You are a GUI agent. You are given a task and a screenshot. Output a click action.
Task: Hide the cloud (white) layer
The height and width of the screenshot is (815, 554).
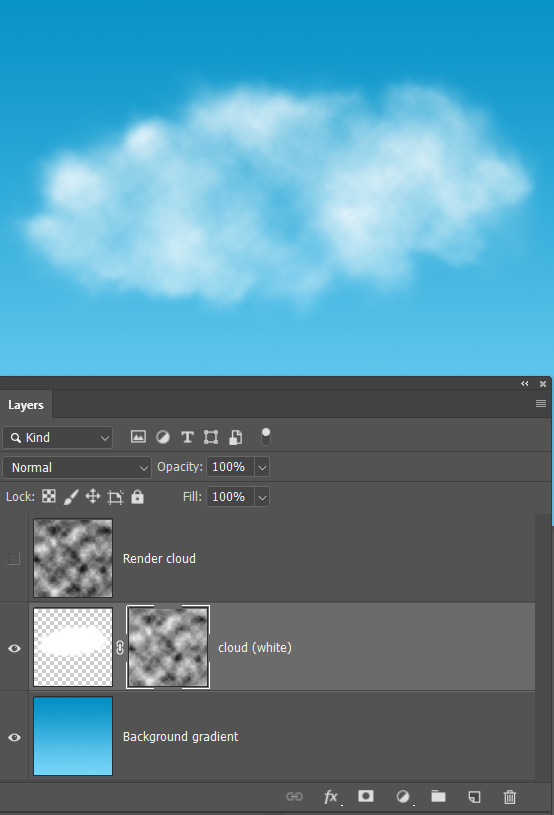tap(14, 648)
